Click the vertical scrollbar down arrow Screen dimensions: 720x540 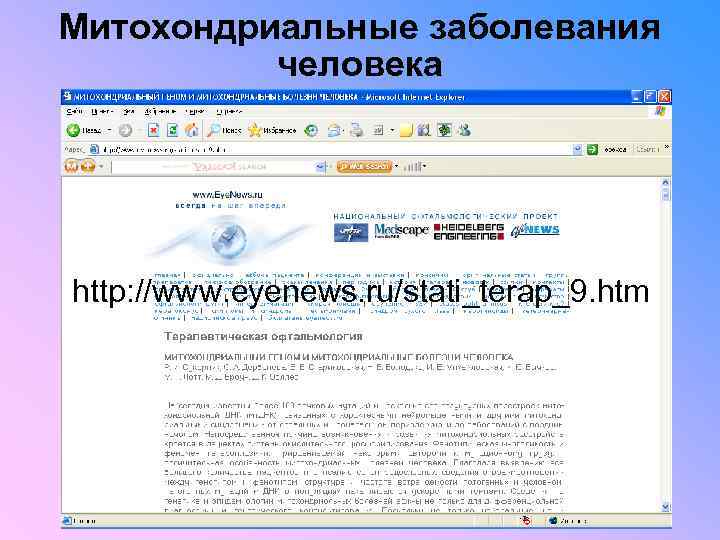click(666, 507)
